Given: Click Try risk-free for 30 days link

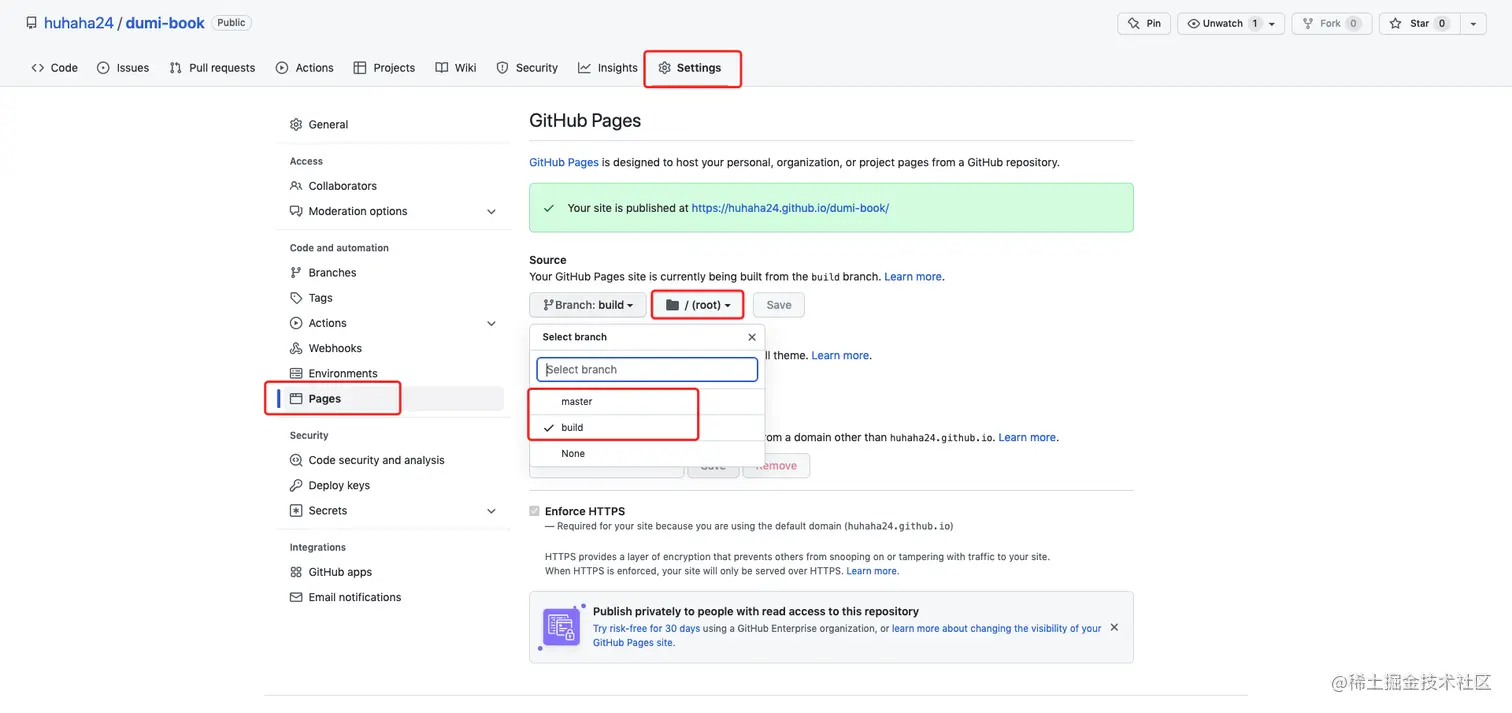Looking at the screenshot, I should [x=645, y=629].
